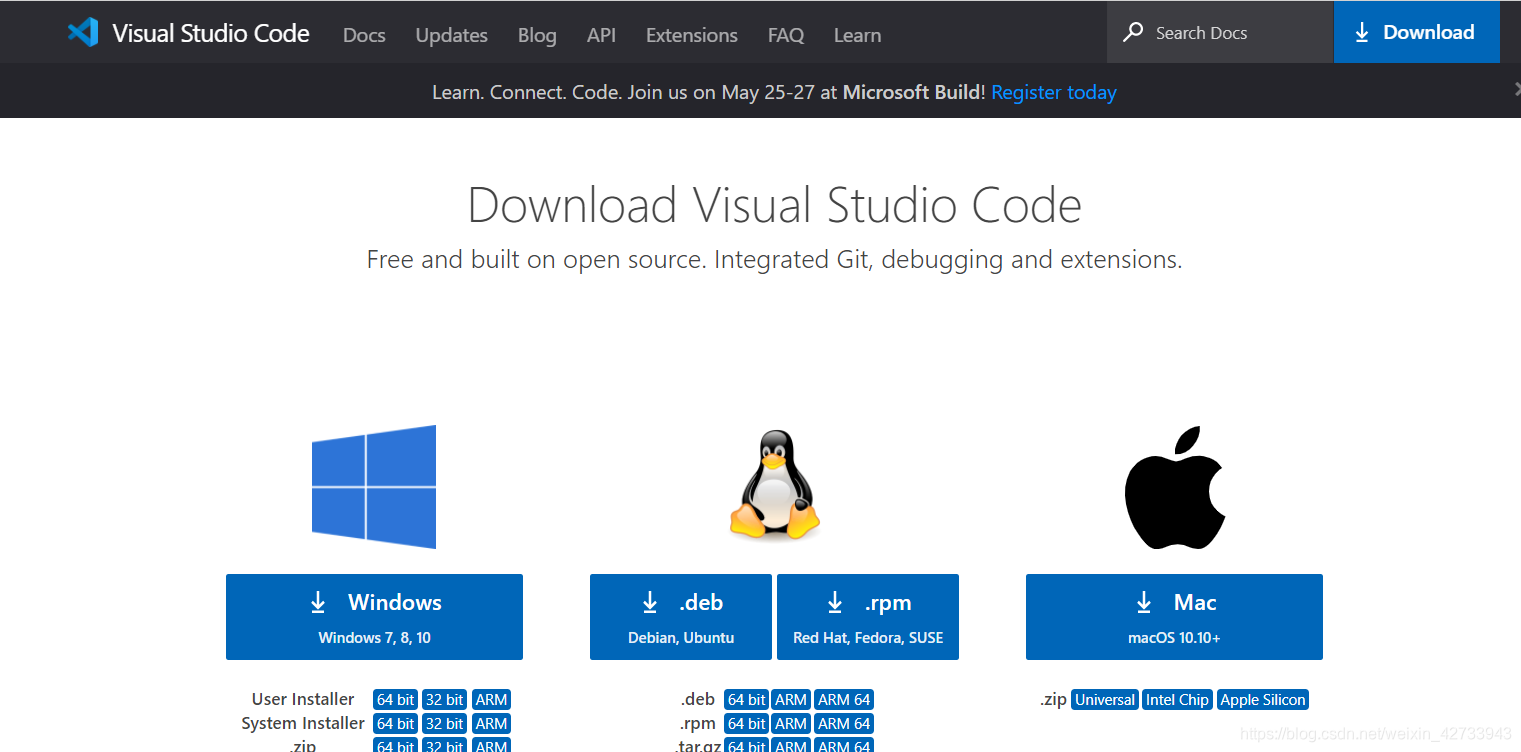Pick Linux .rpm ARM badge
Viewport: 1521px width, 752px height.
point(791,724)
